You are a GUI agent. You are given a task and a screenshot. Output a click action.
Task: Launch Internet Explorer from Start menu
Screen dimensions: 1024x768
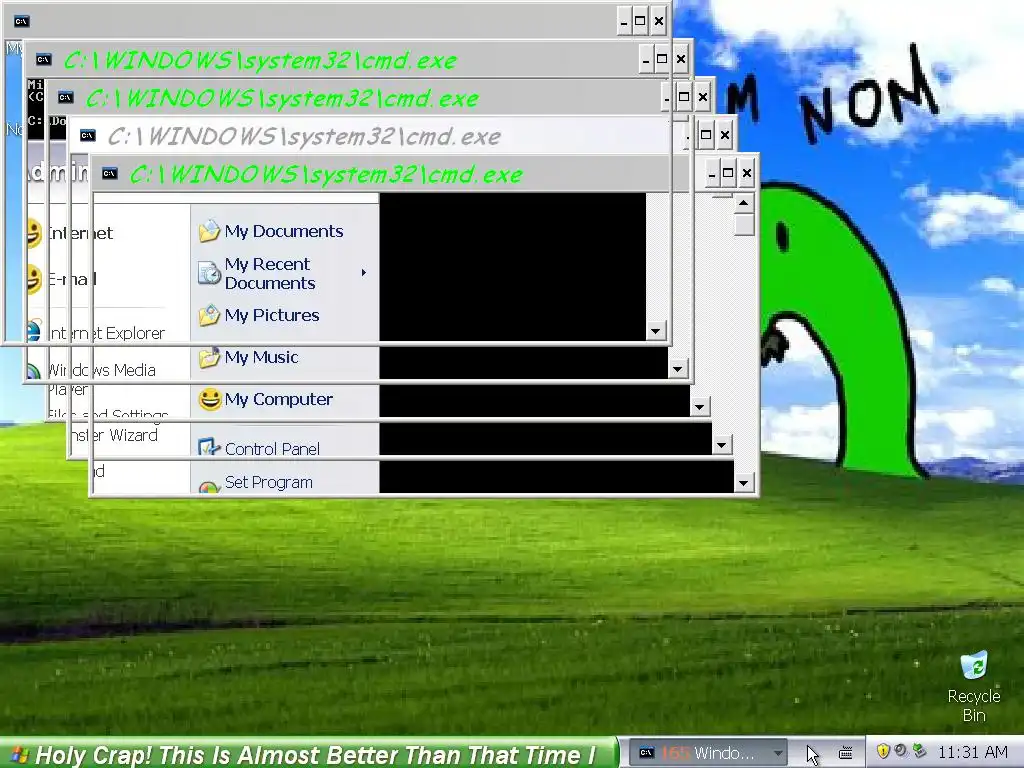click(x=96, y=333)
